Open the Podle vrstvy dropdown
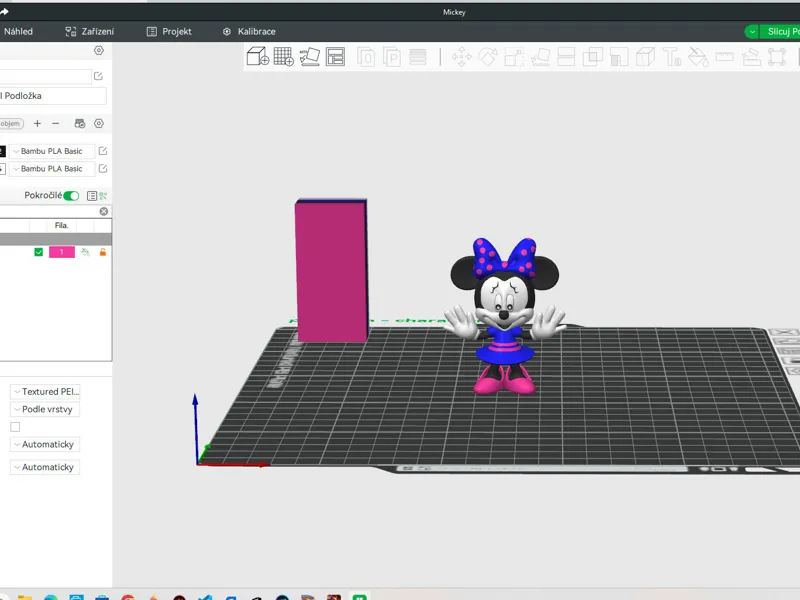The height and width of the screenshot is (600, 800). point(45,409)
